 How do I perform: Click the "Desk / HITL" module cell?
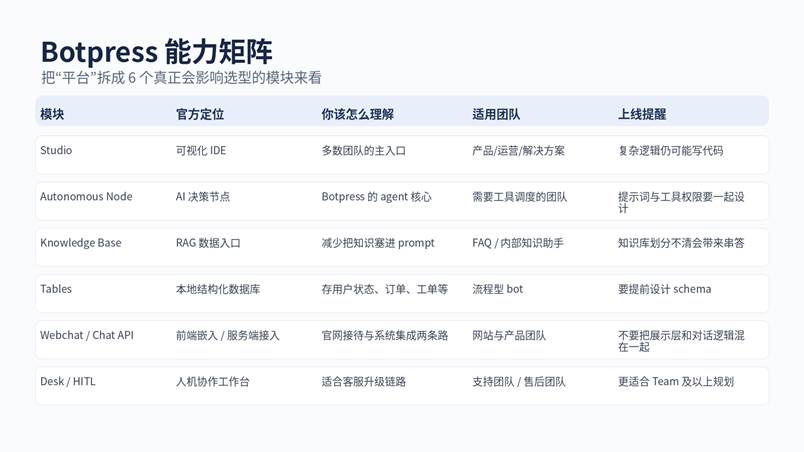tap(68, 381)
